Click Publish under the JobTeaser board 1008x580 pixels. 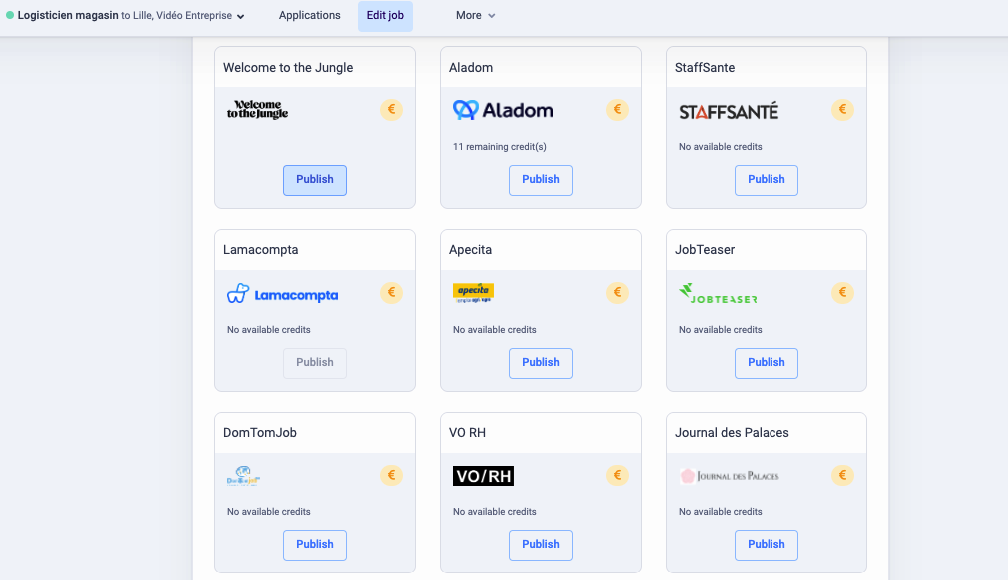click(x=767, y=363)
